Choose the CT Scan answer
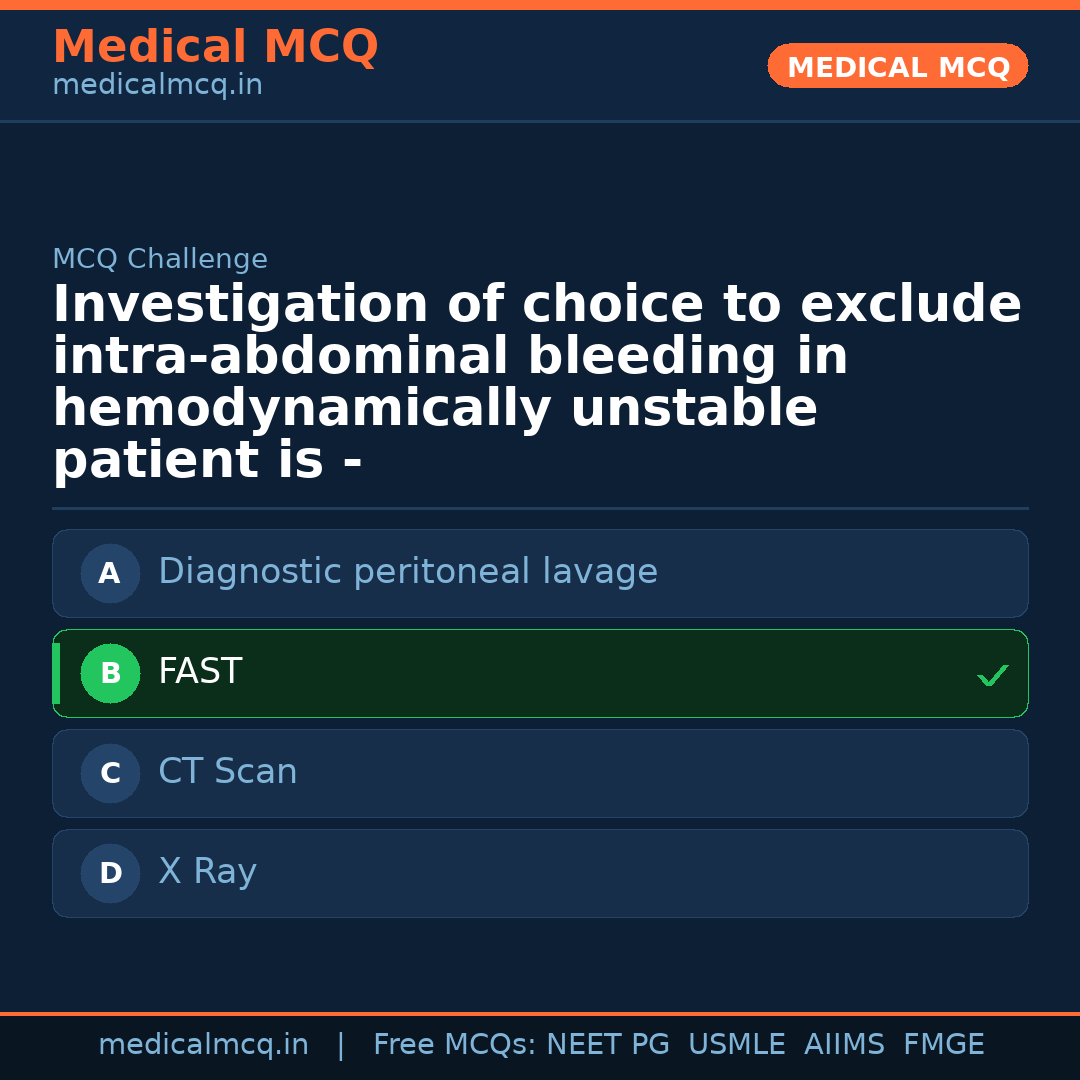1080x1080 pixels. click(228, 772)
